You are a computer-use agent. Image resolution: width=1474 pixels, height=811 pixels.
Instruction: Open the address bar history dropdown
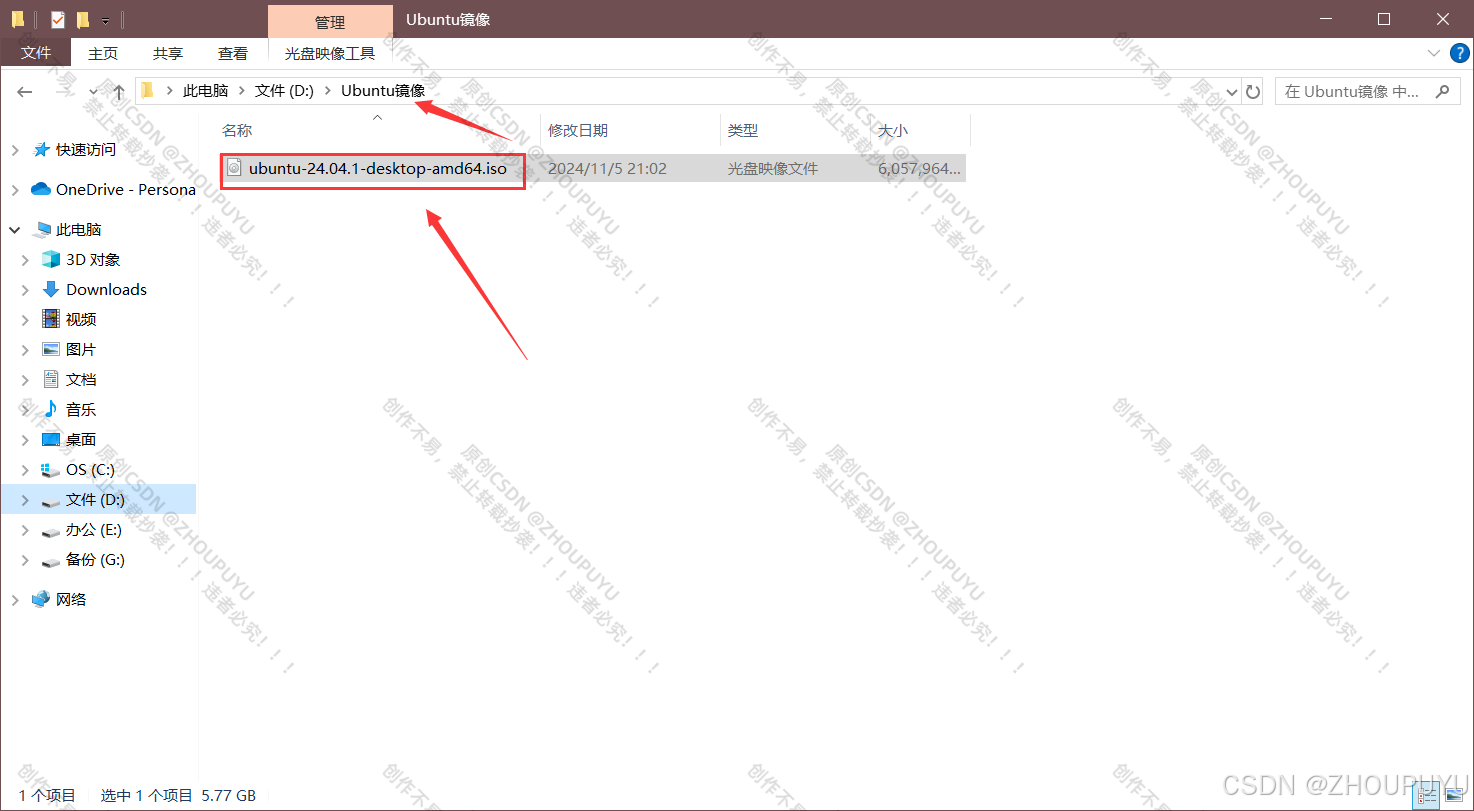click(x=1231, y=91)
